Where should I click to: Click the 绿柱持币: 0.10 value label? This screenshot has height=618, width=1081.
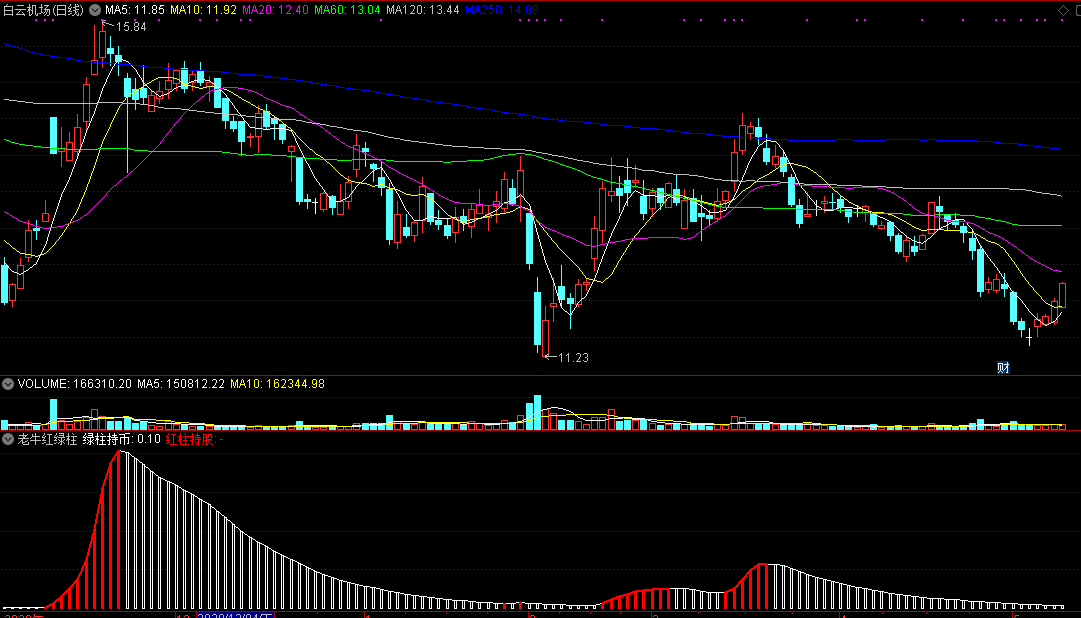121,439
